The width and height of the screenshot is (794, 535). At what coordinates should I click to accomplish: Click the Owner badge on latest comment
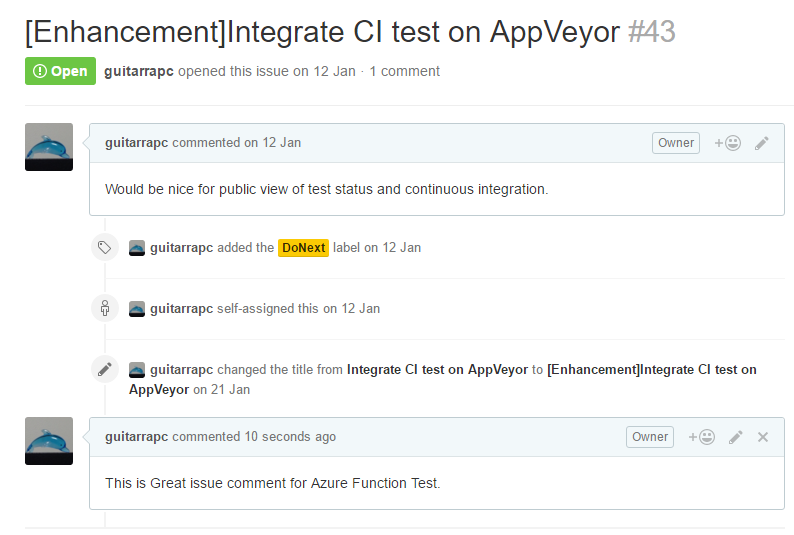(x=650, y=437)
